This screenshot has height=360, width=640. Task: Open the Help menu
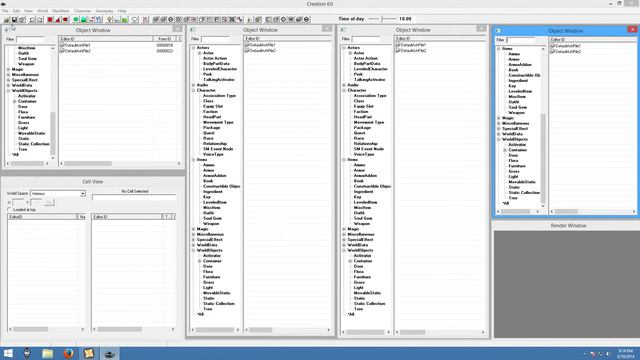click(122, 11)
